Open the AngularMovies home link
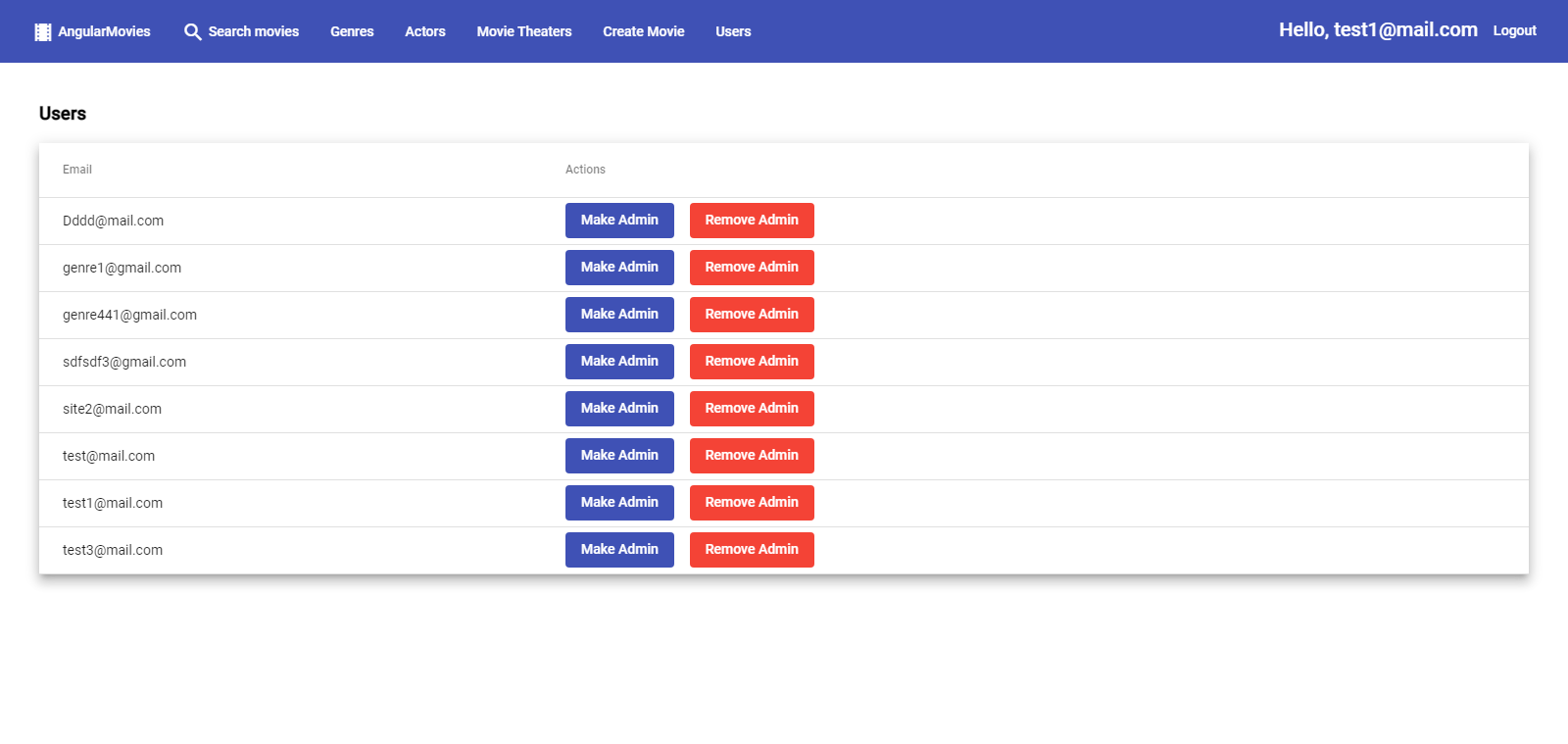Viewport: 1568px width, 744px height. pos(92,31)
